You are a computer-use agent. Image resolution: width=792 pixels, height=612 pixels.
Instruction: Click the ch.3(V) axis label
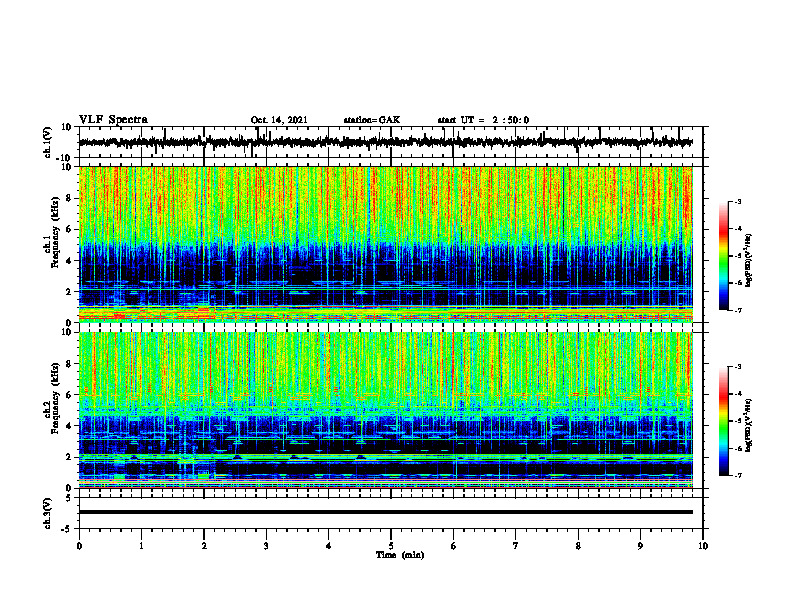(48, 513)
